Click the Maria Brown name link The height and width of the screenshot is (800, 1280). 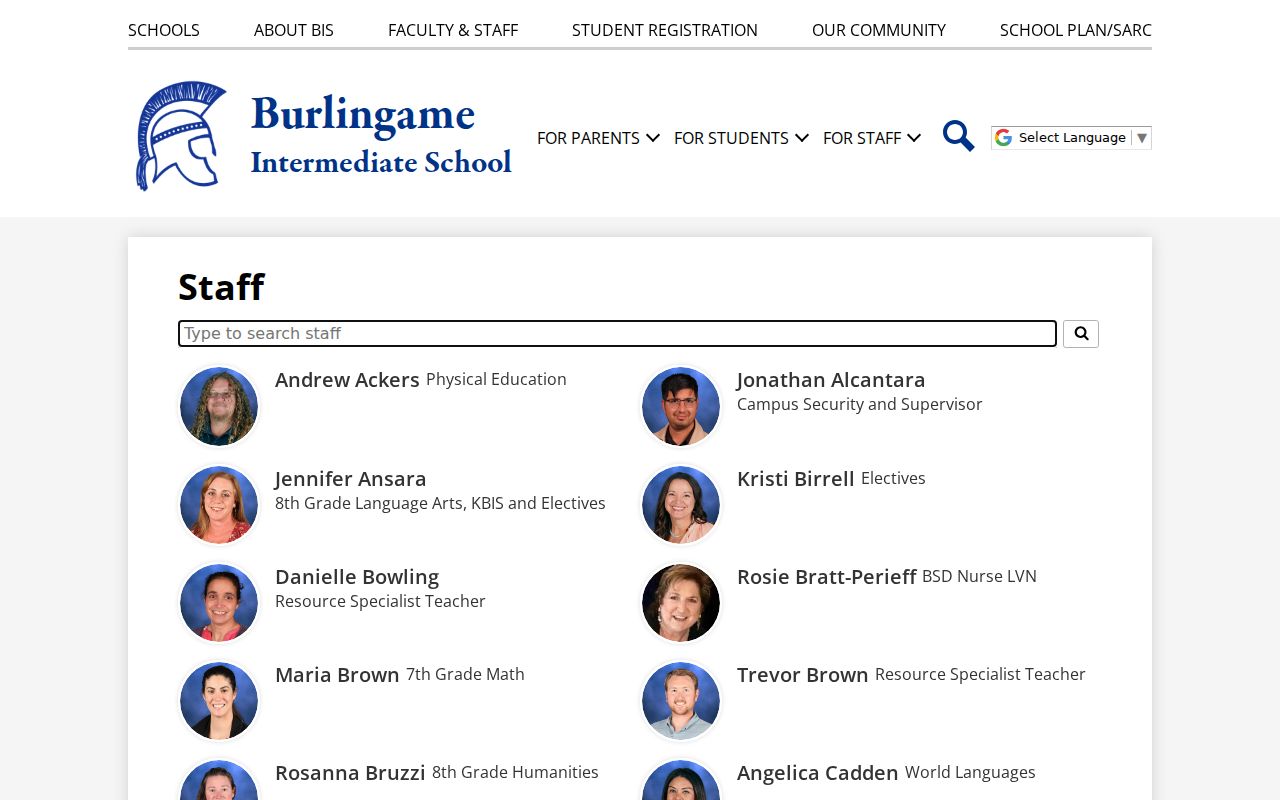tap(337, 675)
